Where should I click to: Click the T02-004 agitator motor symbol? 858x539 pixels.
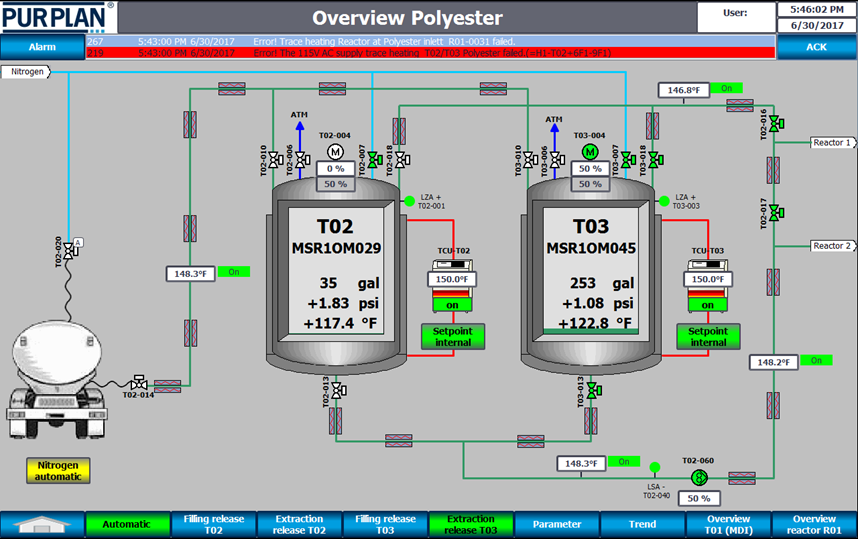[335, 151]
